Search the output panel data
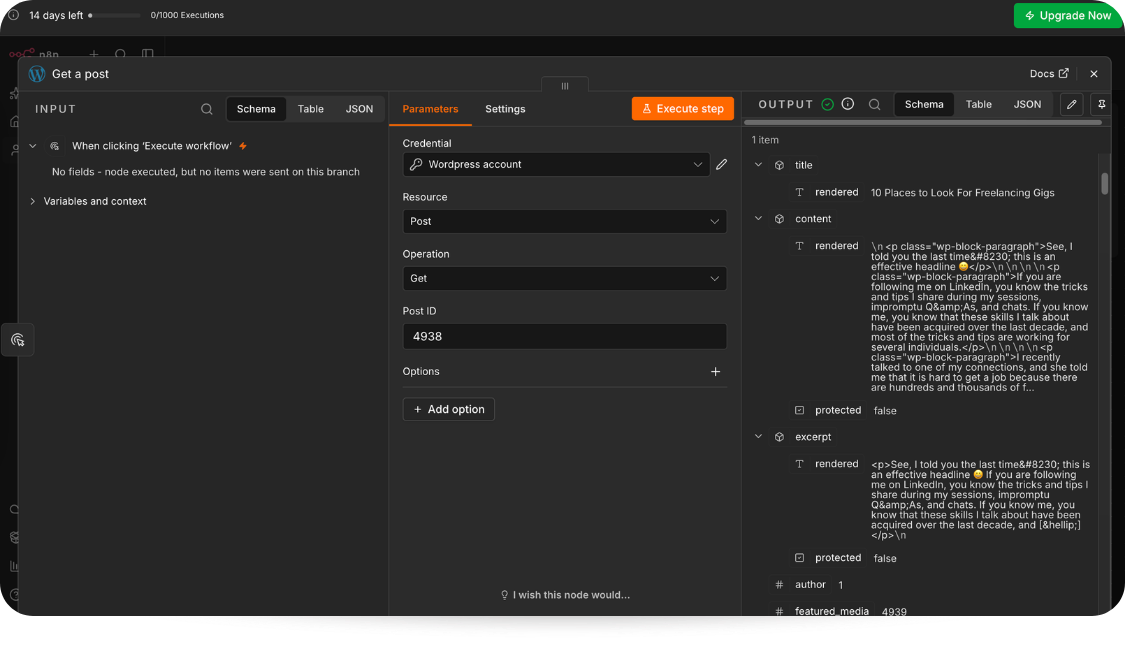The height and width of the screenshot is (648, 1125). [x=875, y=105]
